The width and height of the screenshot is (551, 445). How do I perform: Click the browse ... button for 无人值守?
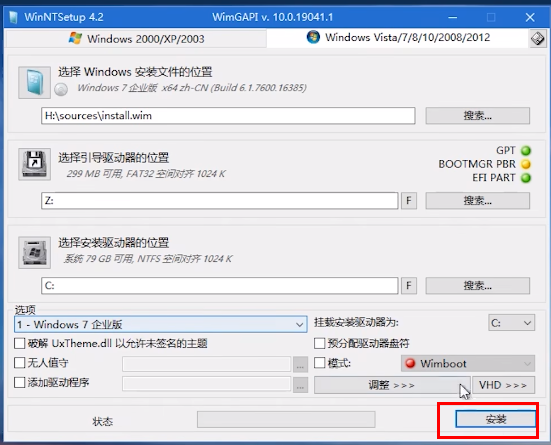(300, 365)
